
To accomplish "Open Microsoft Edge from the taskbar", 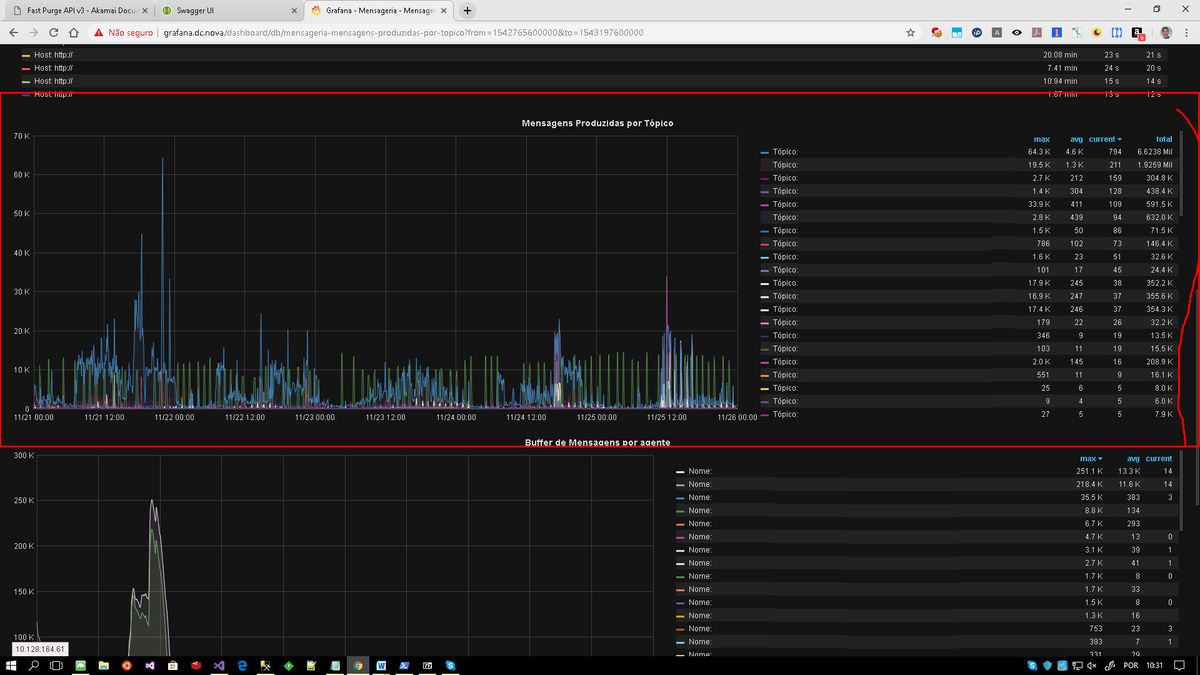I will click(x=242, y=665).
